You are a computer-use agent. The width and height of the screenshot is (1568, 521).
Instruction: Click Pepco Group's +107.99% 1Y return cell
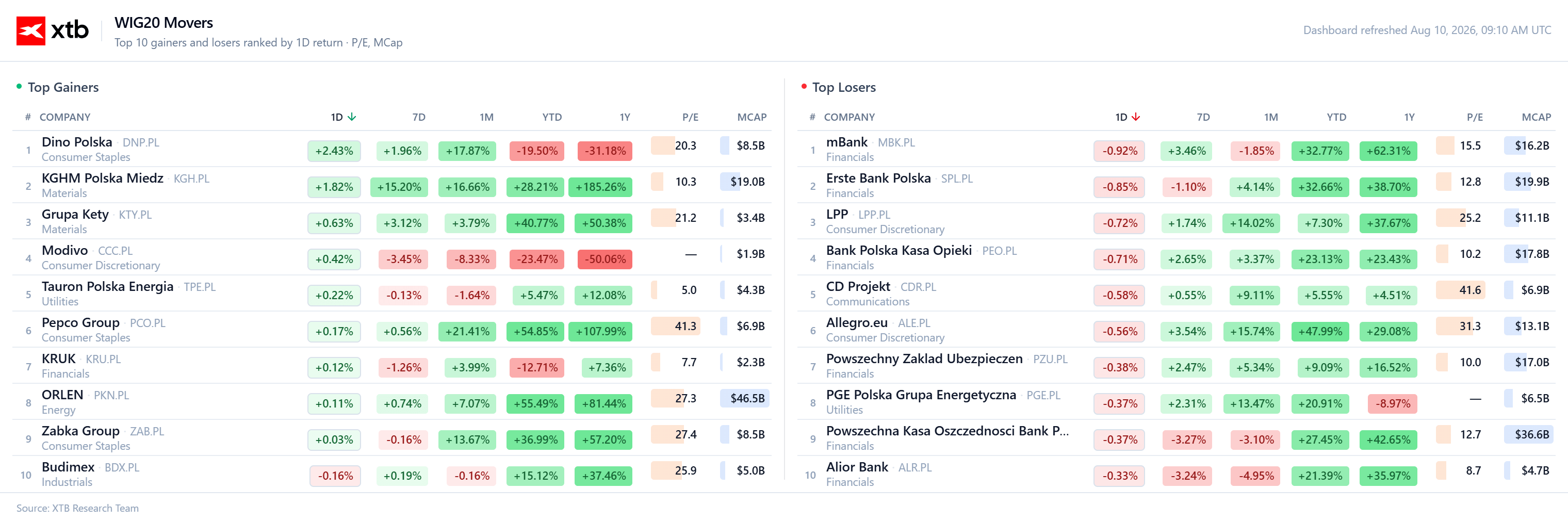coord(600,331)
